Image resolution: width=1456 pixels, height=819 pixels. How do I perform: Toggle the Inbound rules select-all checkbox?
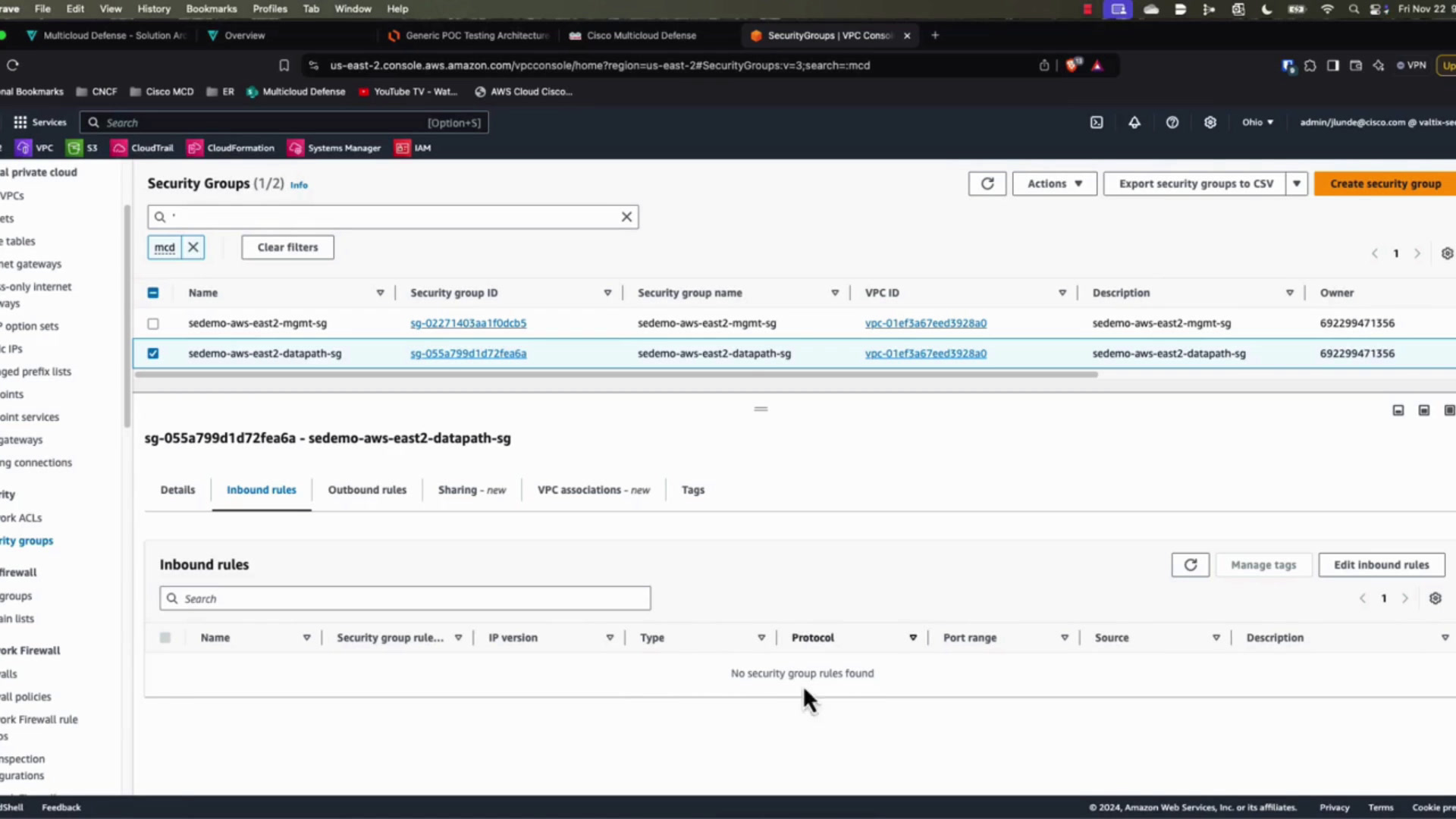tap(165, 638)
